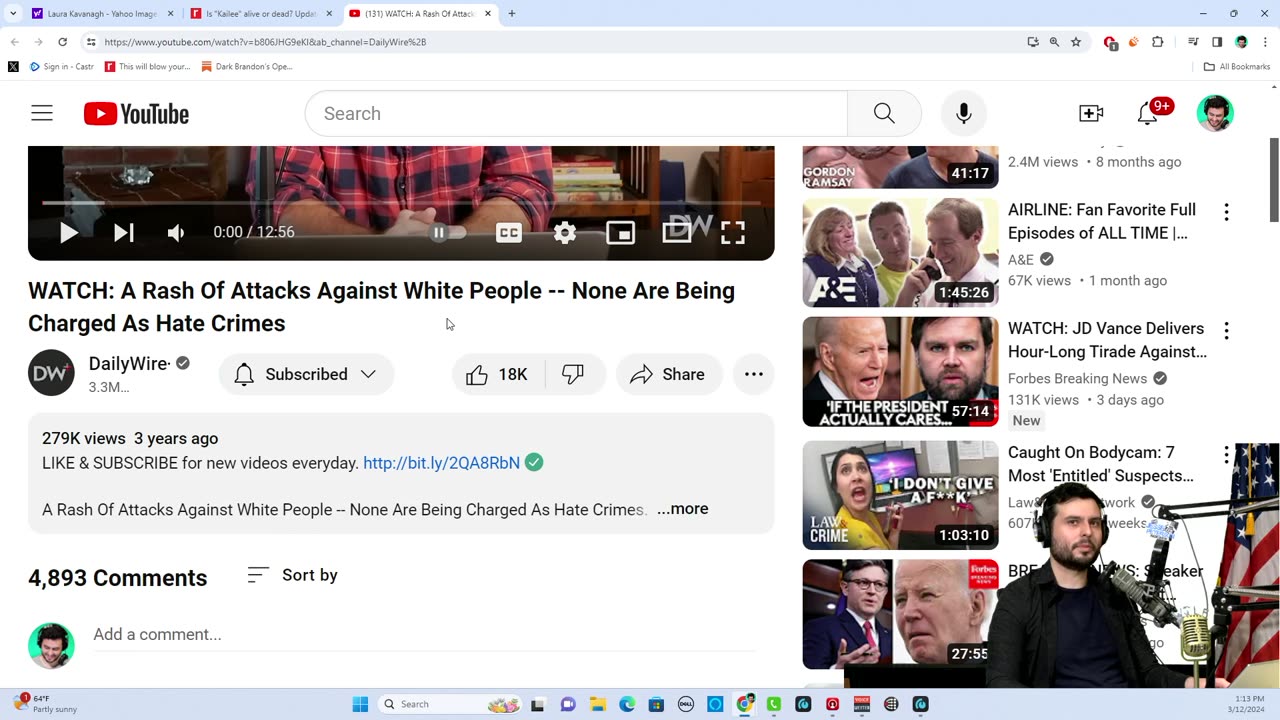The width and height of the screenshot is (1280, 720).
Task: Open the AIRLINE Fan Favorite video thumbnail
Action: coord(900,252)
